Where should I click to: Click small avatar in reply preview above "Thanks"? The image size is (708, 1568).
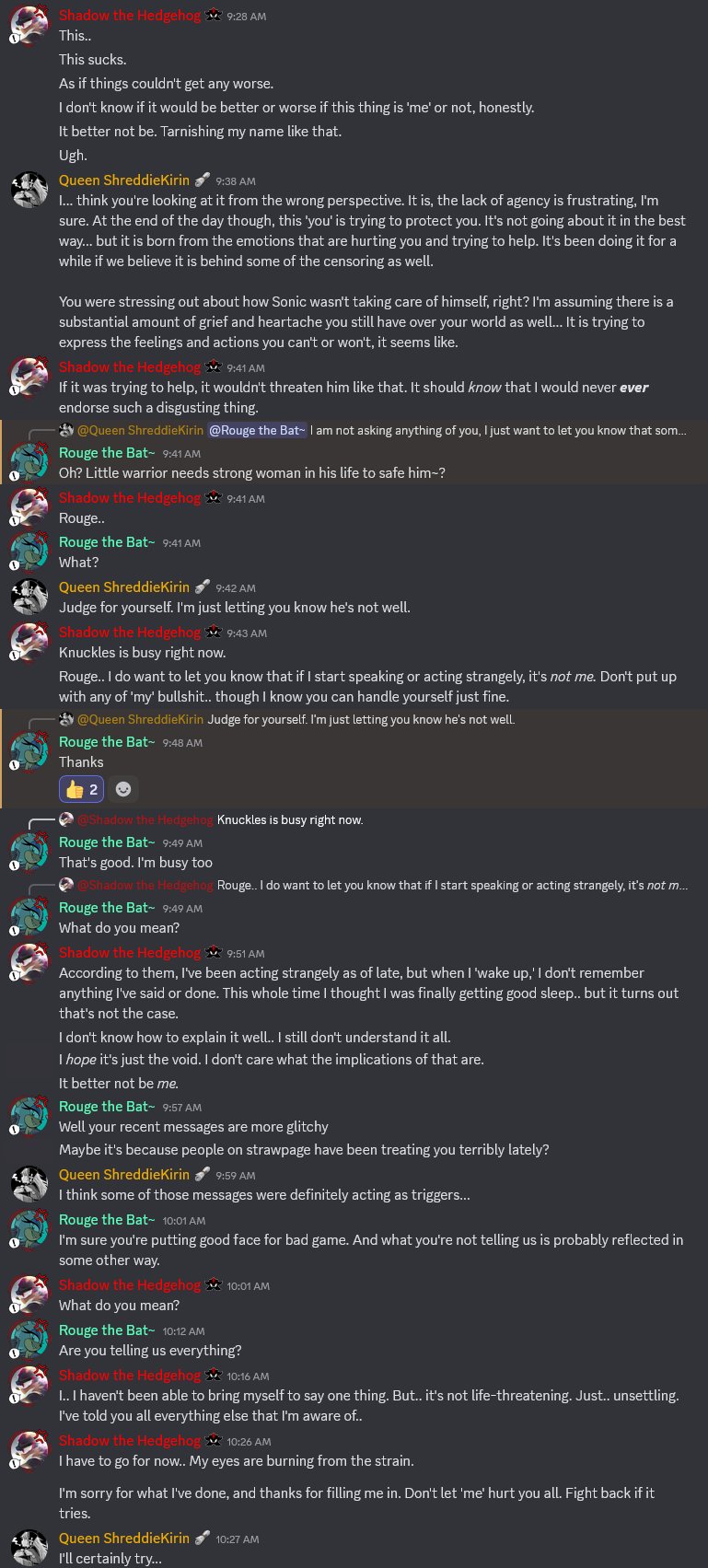(66, 719)
